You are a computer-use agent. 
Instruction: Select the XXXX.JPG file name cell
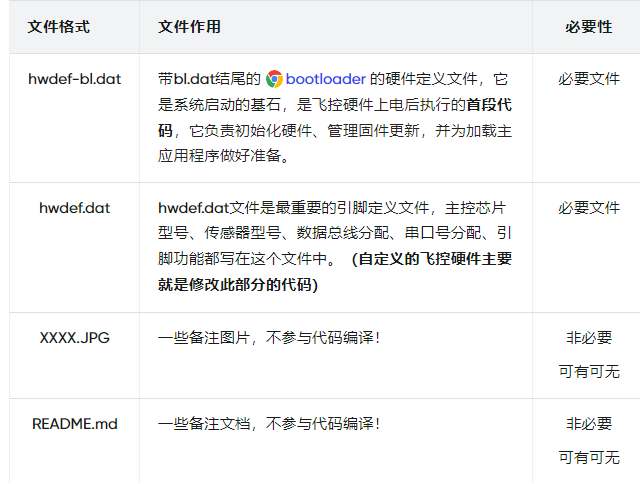(74, 338)
